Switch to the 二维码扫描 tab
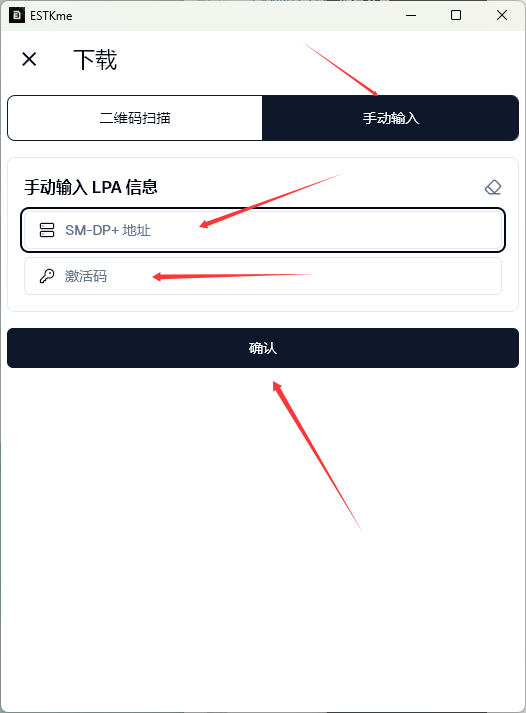The image size is (526, 713). 135,118
